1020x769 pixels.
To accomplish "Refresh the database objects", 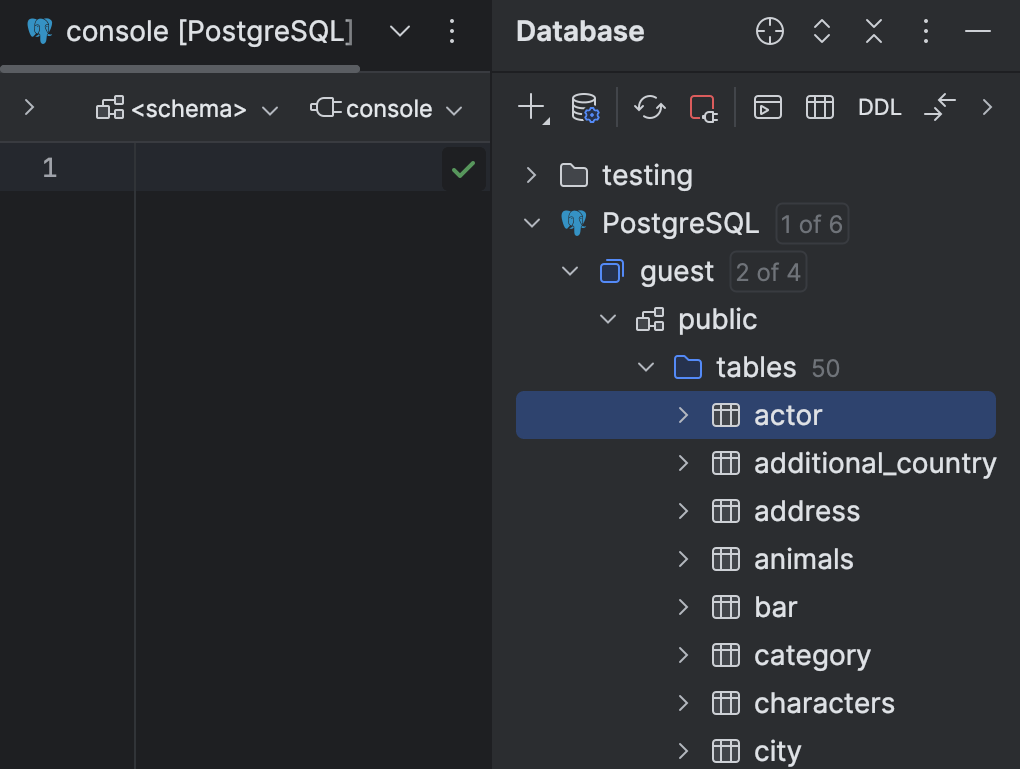I will [x=649, y=107].
